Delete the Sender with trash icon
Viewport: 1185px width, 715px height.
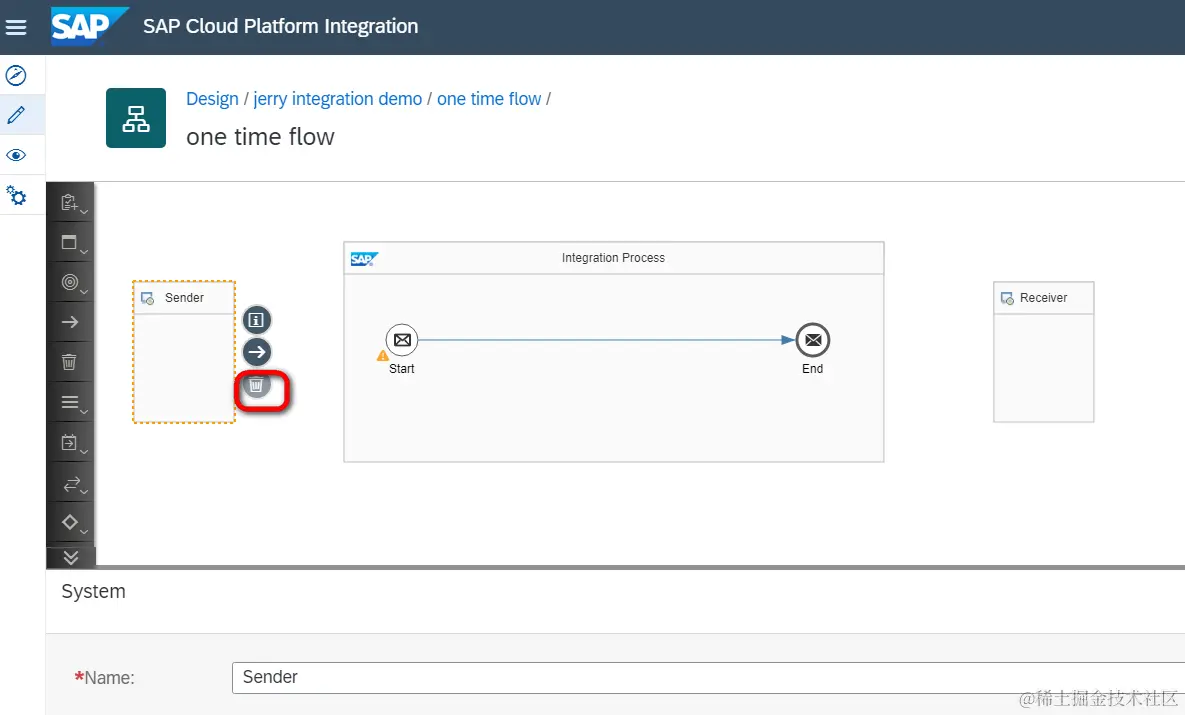coord(257,385)
